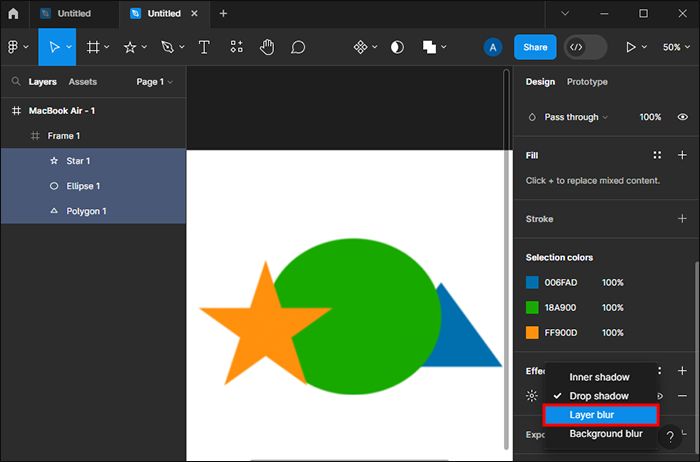This screenshot has height=462, width=700.
Task: Add a stroke with plus icon
Action: (682, 218)
